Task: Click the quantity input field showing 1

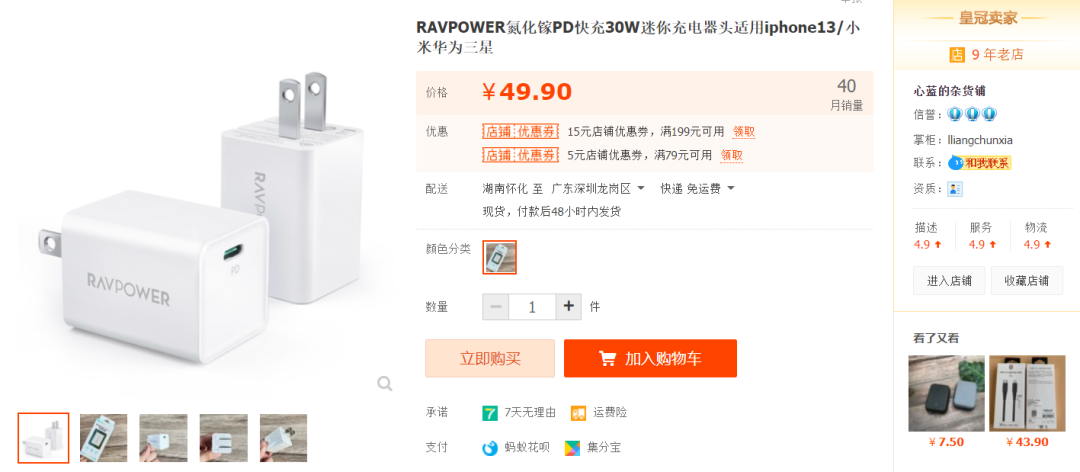Action: 532,307
